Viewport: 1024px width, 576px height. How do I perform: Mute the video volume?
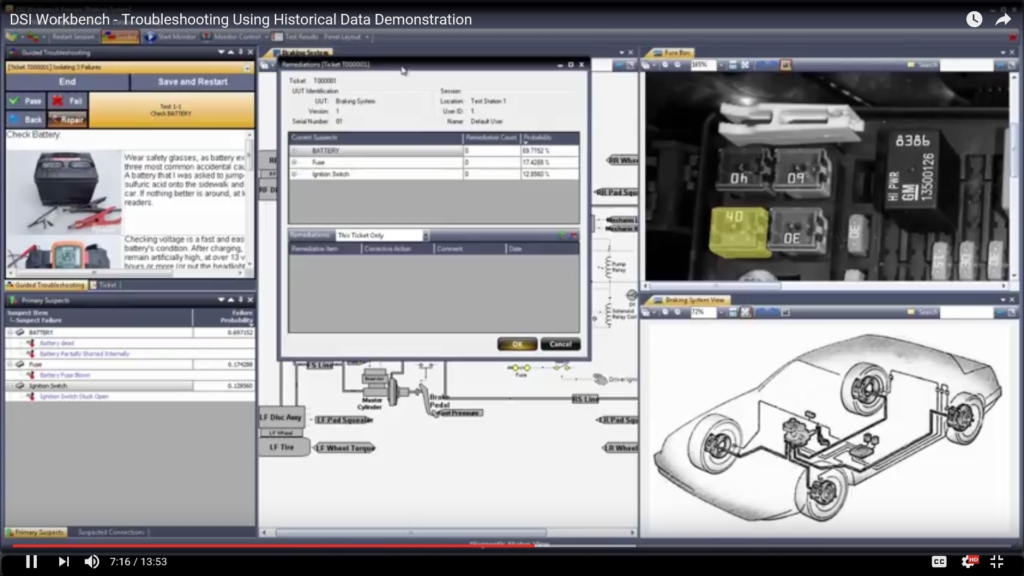point(92,562)
